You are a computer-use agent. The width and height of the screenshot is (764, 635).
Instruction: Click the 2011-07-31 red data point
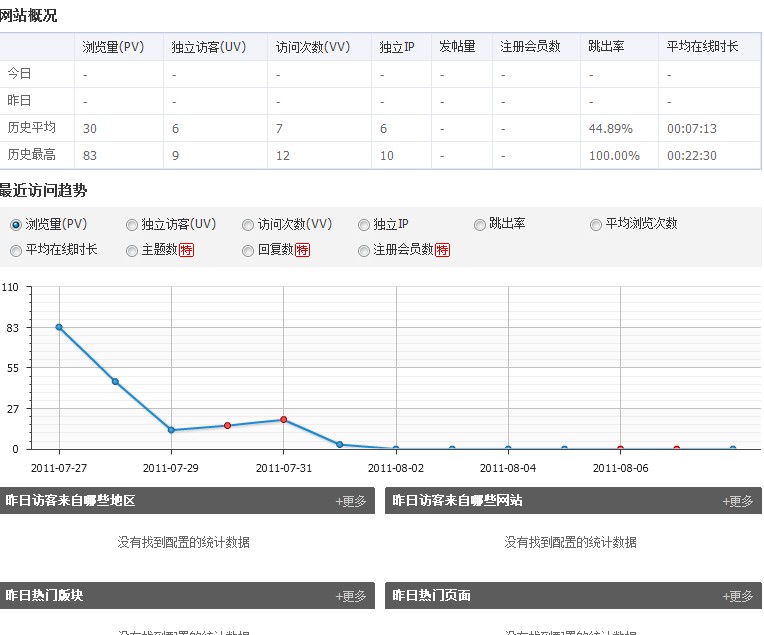[x=284, y=420]
